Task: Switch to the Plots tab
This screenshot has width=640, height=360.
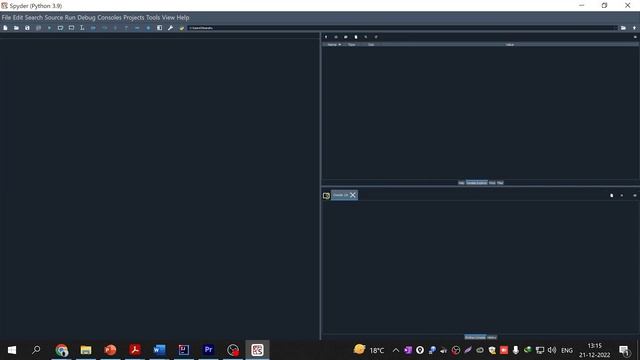Action: [492, 183]
